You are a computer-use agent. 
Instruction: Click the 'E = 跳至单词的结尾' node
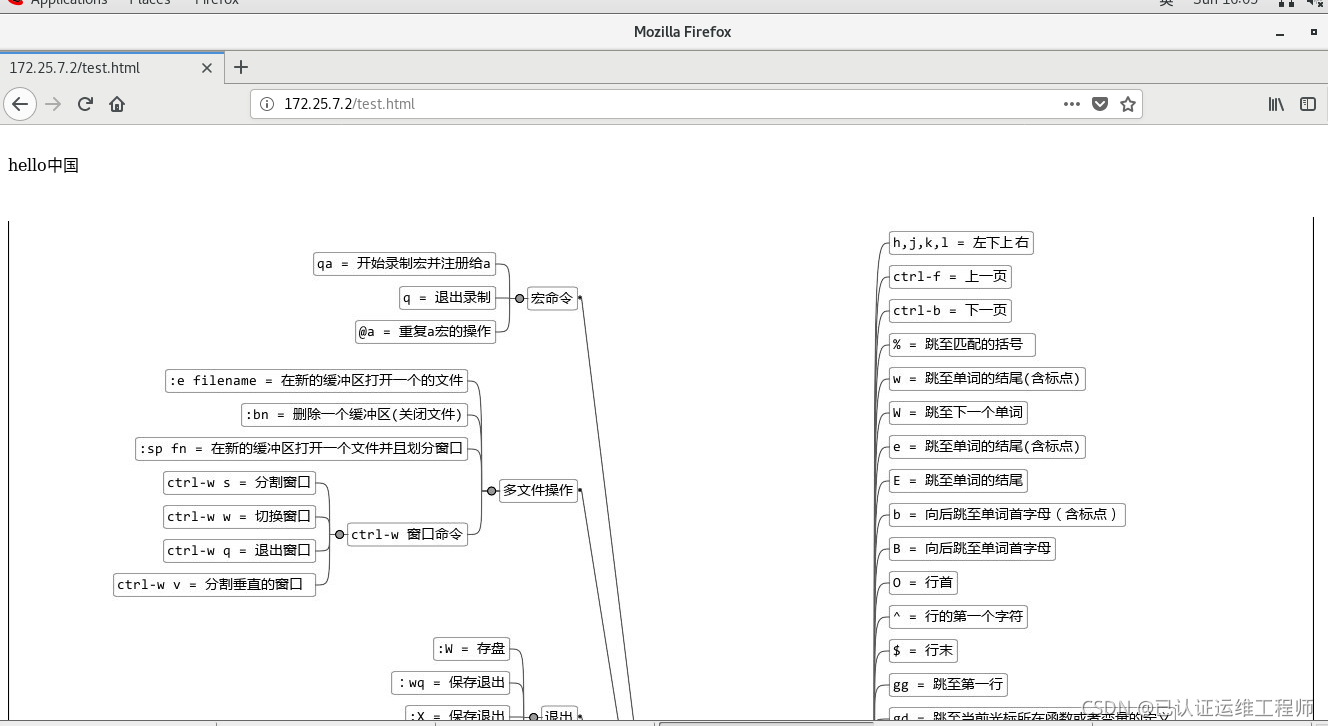(x=958, y=481)
